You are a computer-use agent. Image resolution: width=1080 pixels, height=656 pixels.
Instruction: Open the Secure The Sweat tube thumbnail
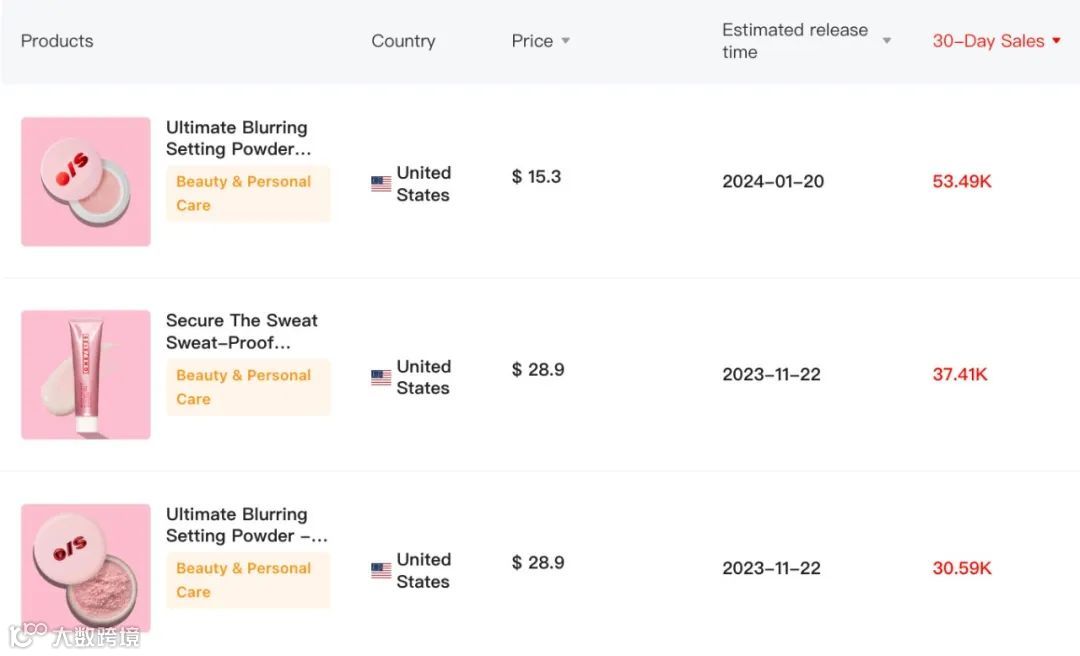pyautogui.click(x=86, y=375)
